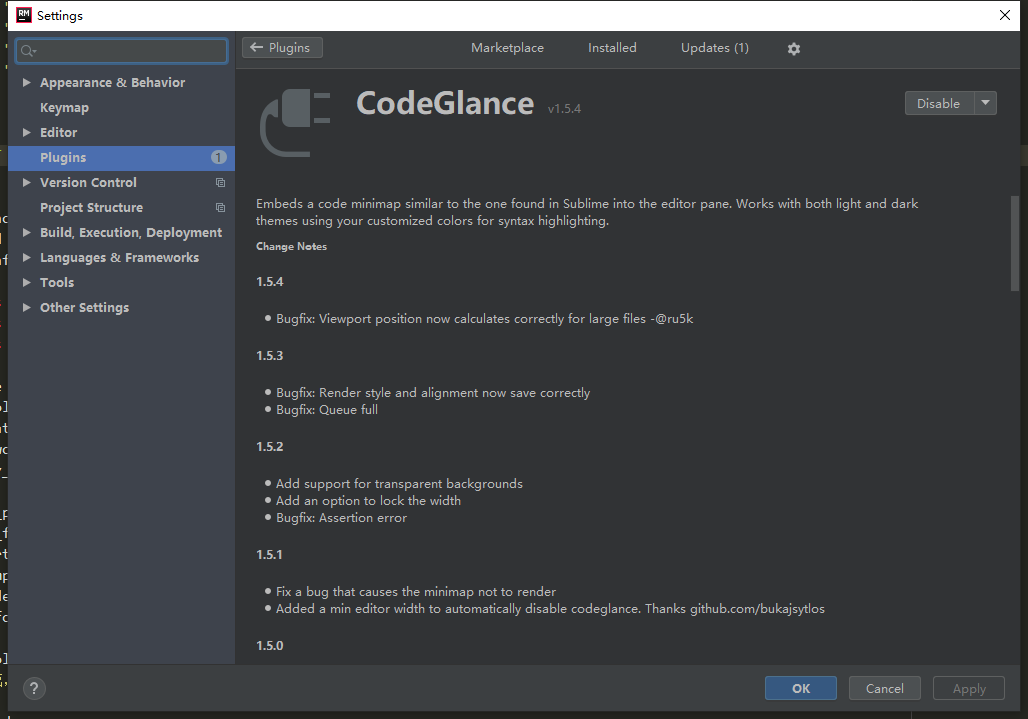Open the Installed plugins tab

pyautogui.click(x=612, y=48)
